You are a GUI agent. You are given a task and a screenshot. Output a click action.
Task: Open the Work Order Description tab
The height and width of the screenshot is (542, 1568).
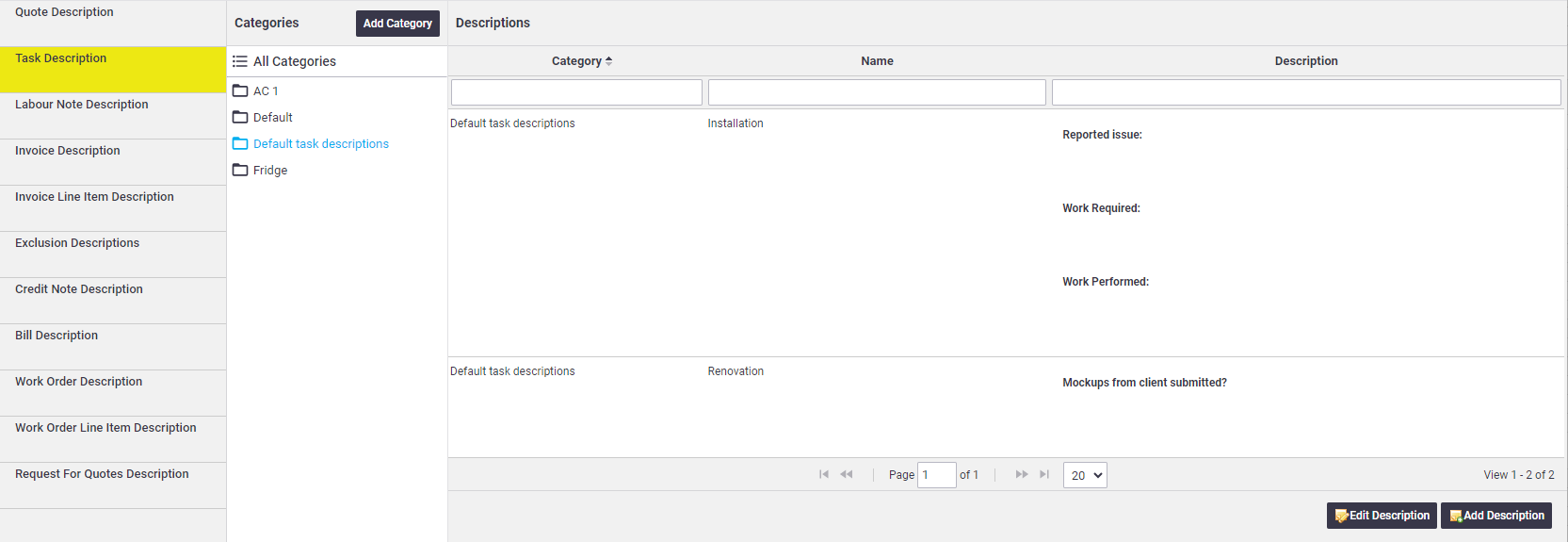113,393
